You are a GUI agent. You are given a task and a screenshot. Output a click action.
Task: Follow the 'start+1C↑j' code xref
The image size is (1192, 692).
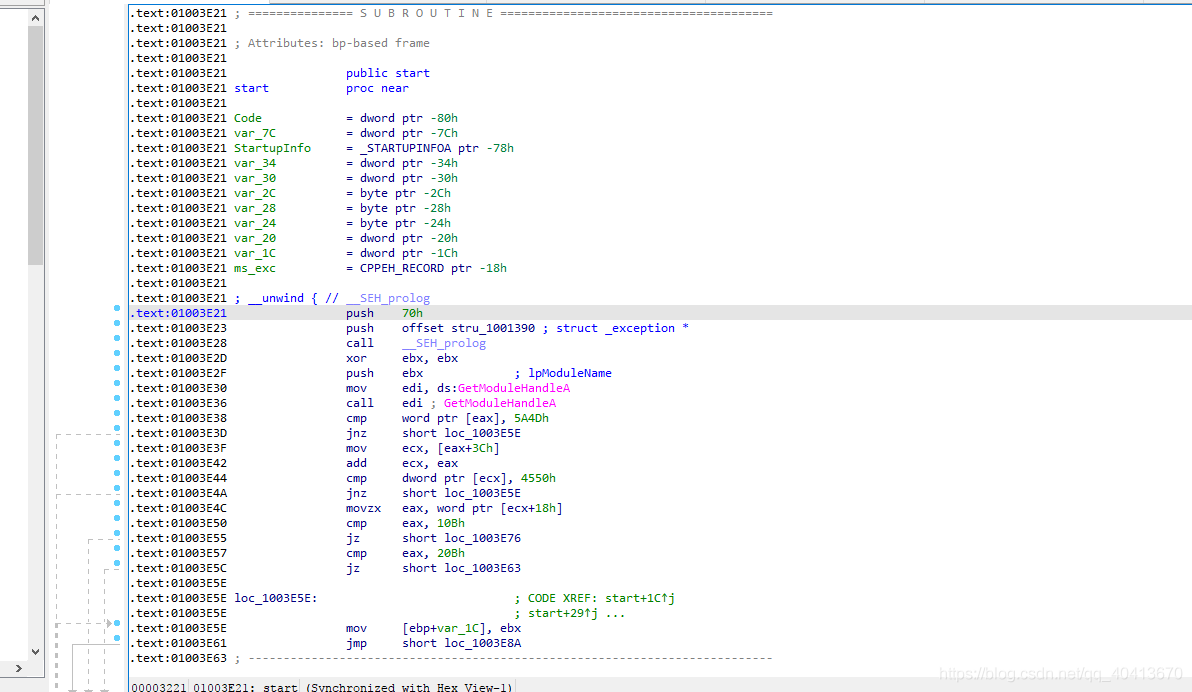click(x=640, y=598)
